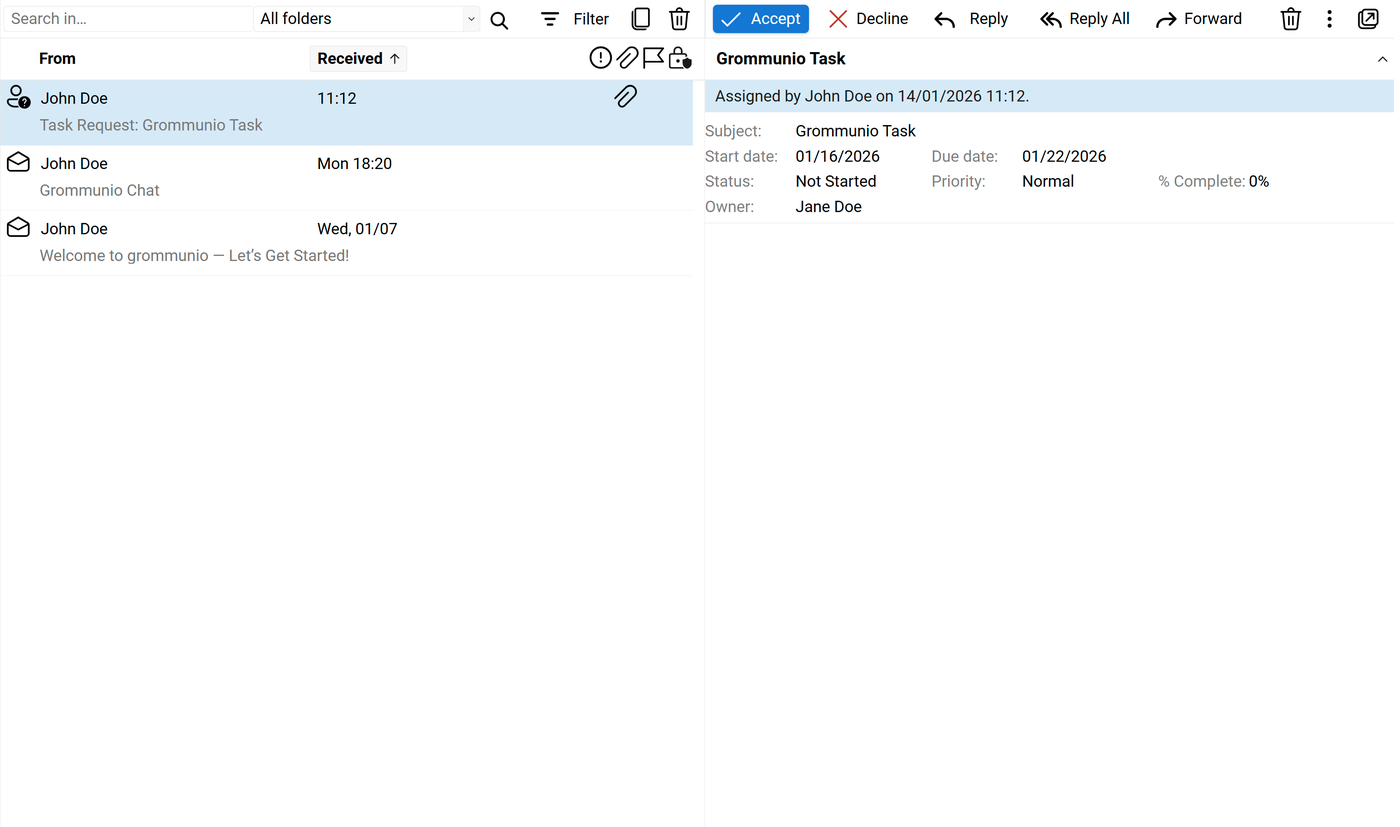
Task: Click the Not Started status value
Action: pyautogui.click(x=836, y=181)
